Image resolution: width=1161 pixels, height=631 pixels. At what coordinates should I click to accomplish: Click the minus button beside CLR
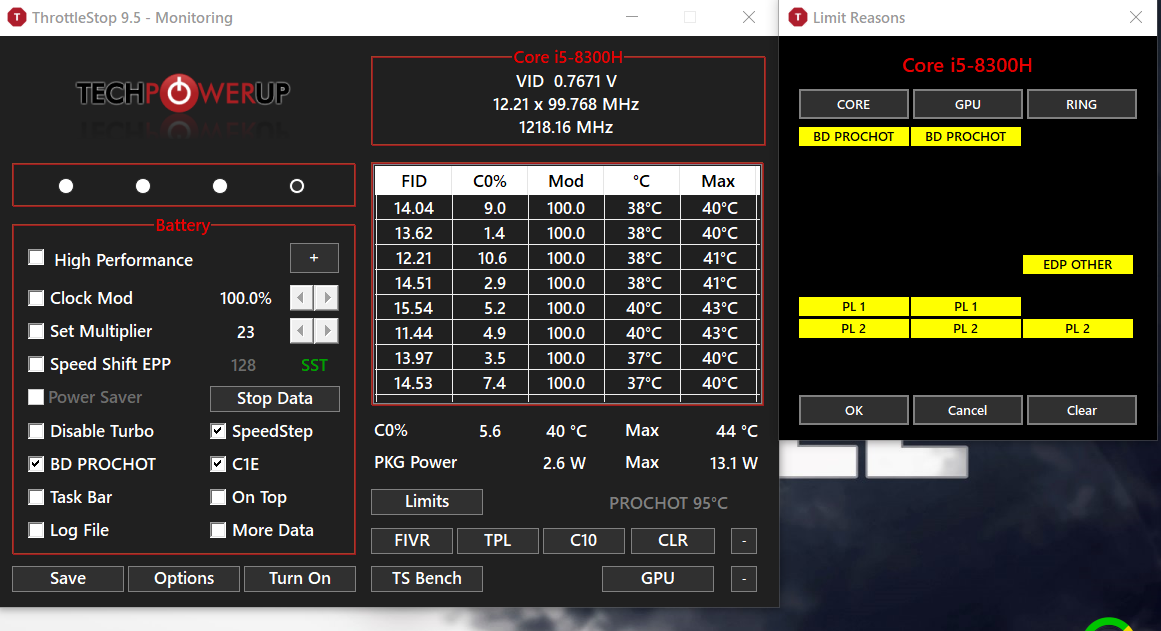744,541
